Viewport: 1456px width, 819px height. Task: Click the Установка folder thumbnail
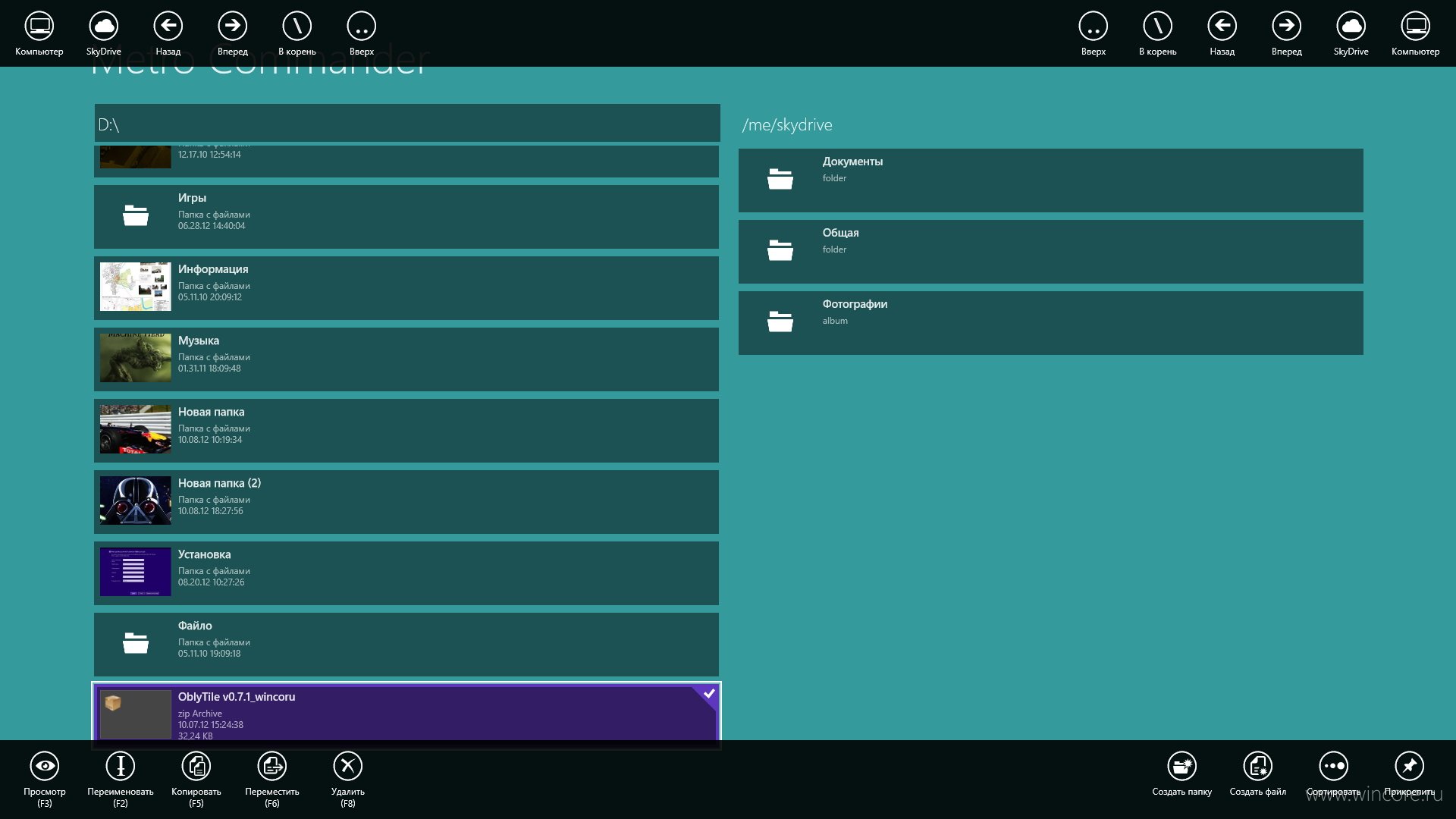point(136,572)
